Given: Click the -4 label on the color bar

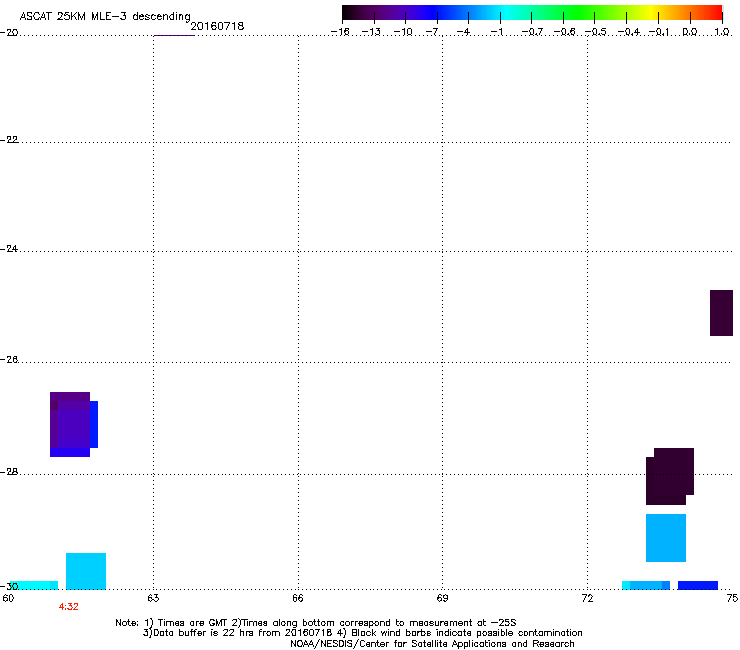Looking at the screenshot, I should coord(464,32).
